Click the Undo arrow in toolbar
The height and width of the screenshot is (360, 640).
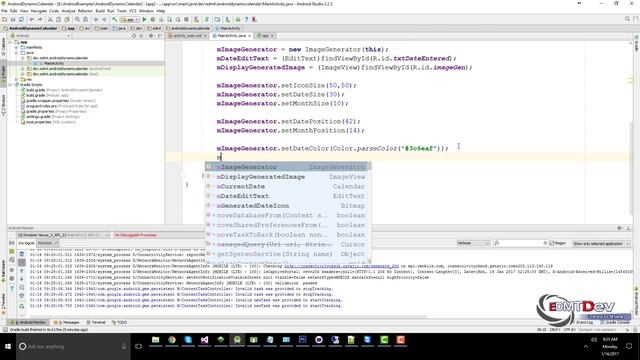pos(32,20)
